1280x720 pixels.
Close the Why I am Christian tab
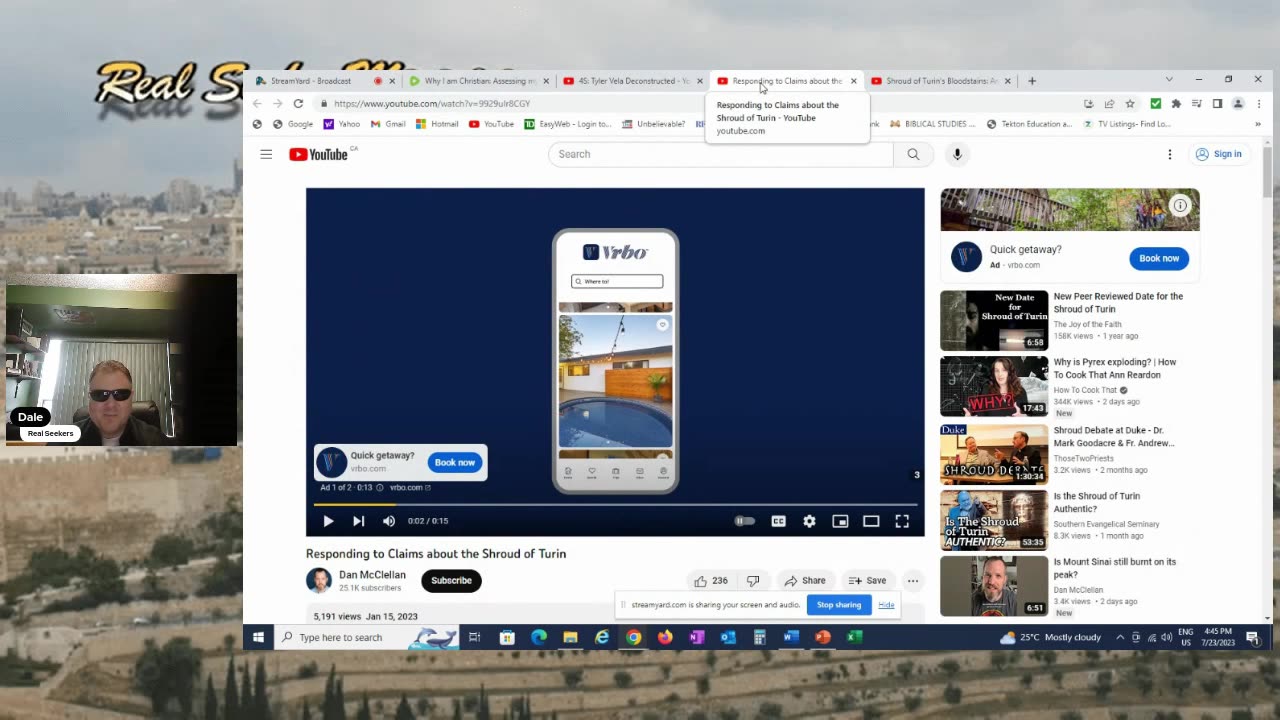pos(546,81)
